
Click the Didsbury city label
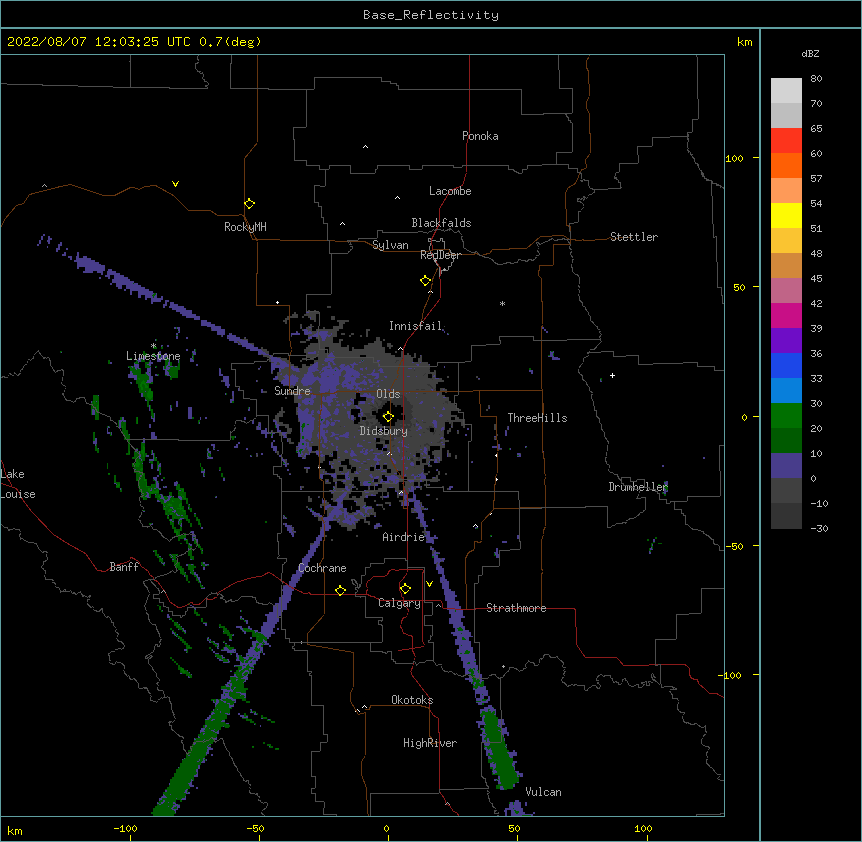click(384, 431)
